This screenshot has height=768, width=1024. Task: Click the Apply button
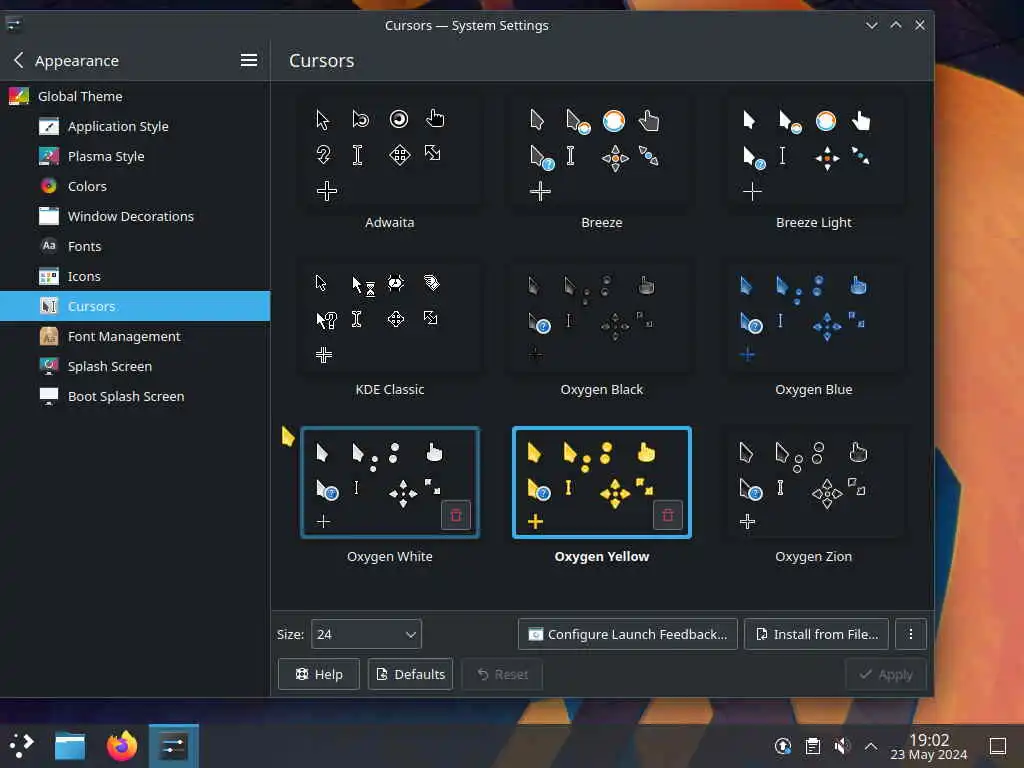886,674
